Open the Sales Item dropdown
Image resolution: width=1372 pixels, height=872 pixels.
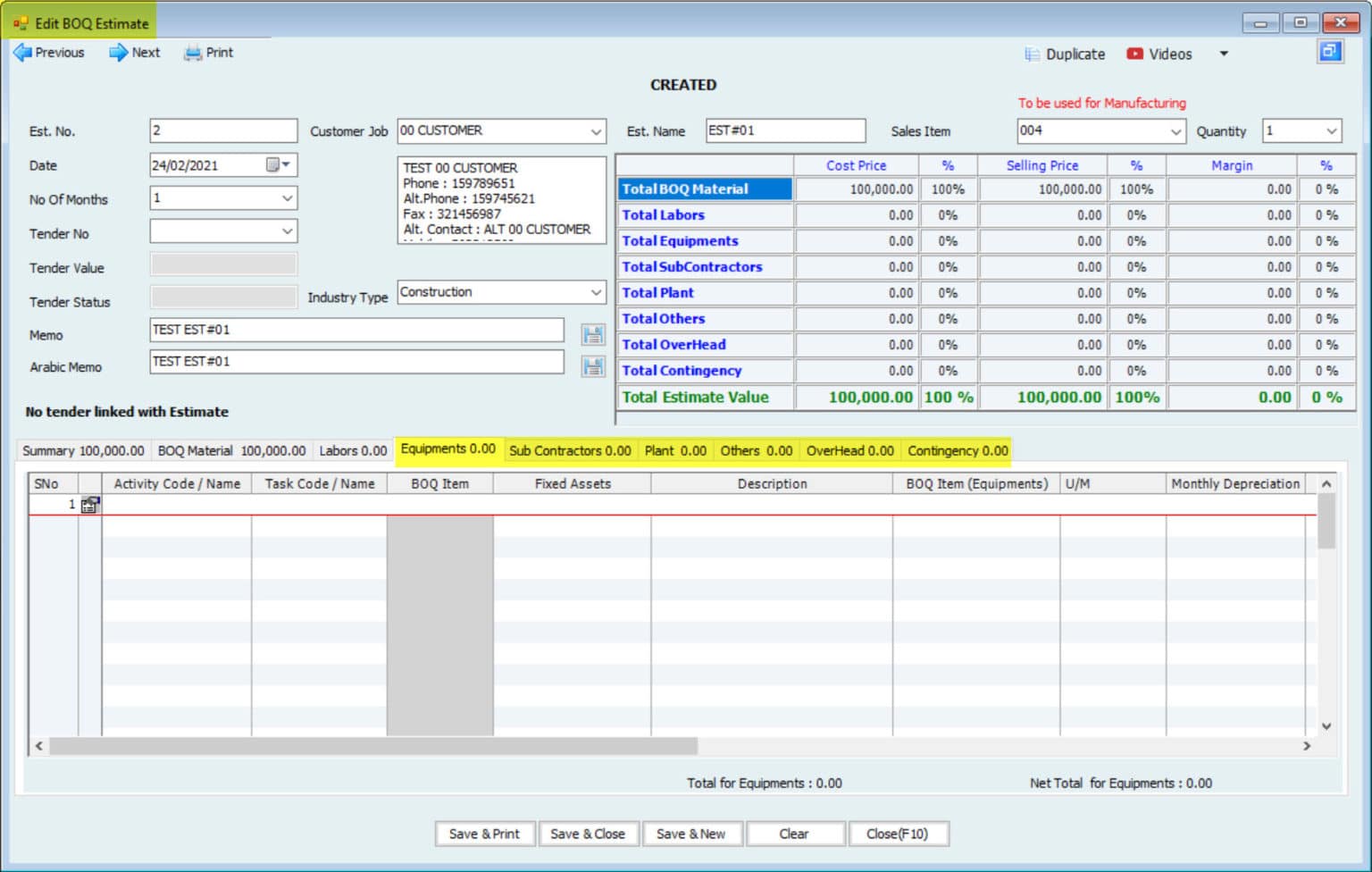click(x=1175, y=131)
